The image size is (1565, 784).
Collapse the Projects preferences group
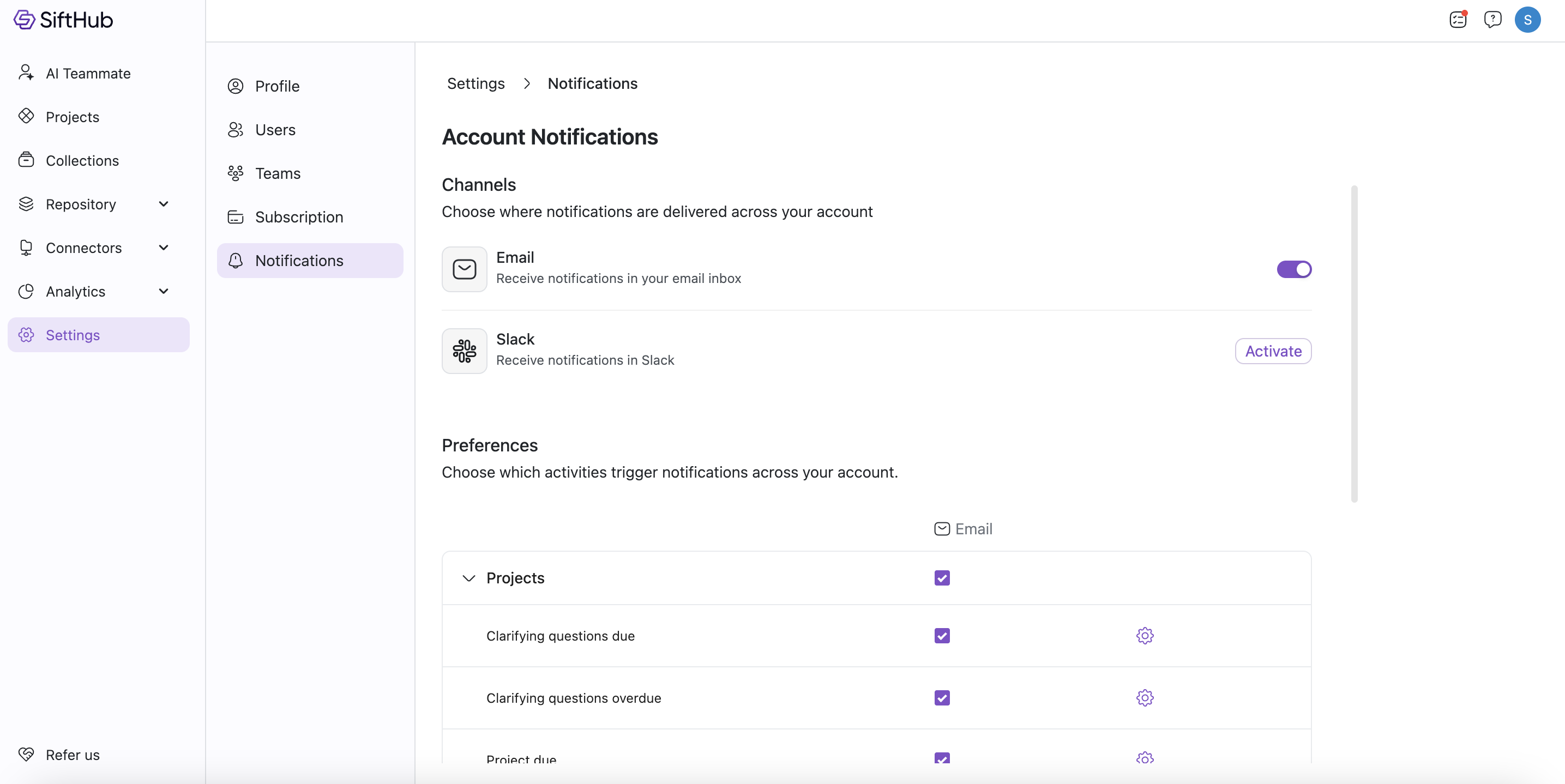(x=468, y=578)
